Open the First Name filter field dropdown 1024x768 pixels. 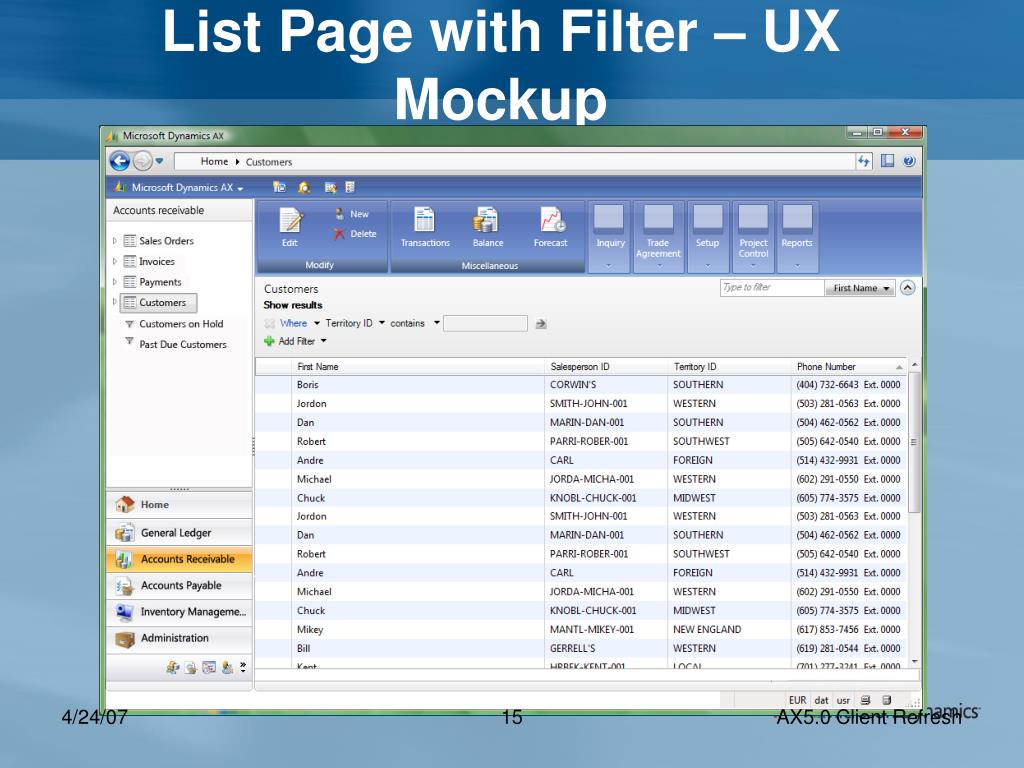coord(859,288)
